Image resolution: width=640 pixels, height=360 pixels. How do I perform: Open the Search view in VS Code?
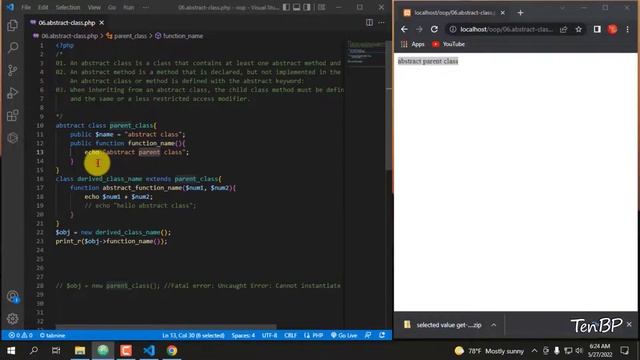(x=13, y=48)
